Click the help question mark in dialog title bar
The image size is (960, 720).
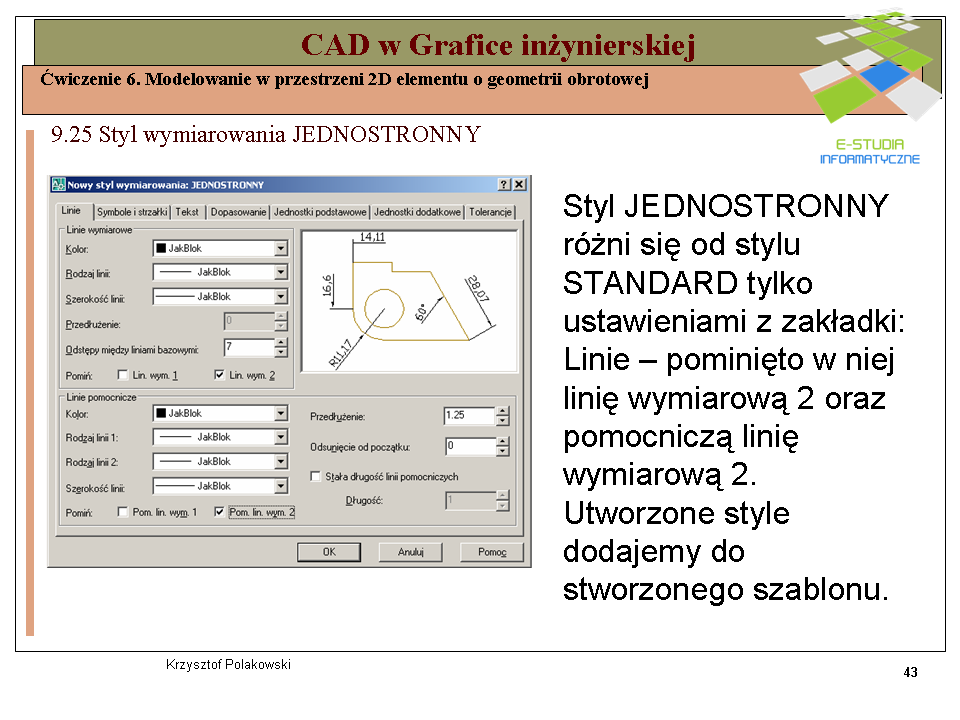pos(504,185)
